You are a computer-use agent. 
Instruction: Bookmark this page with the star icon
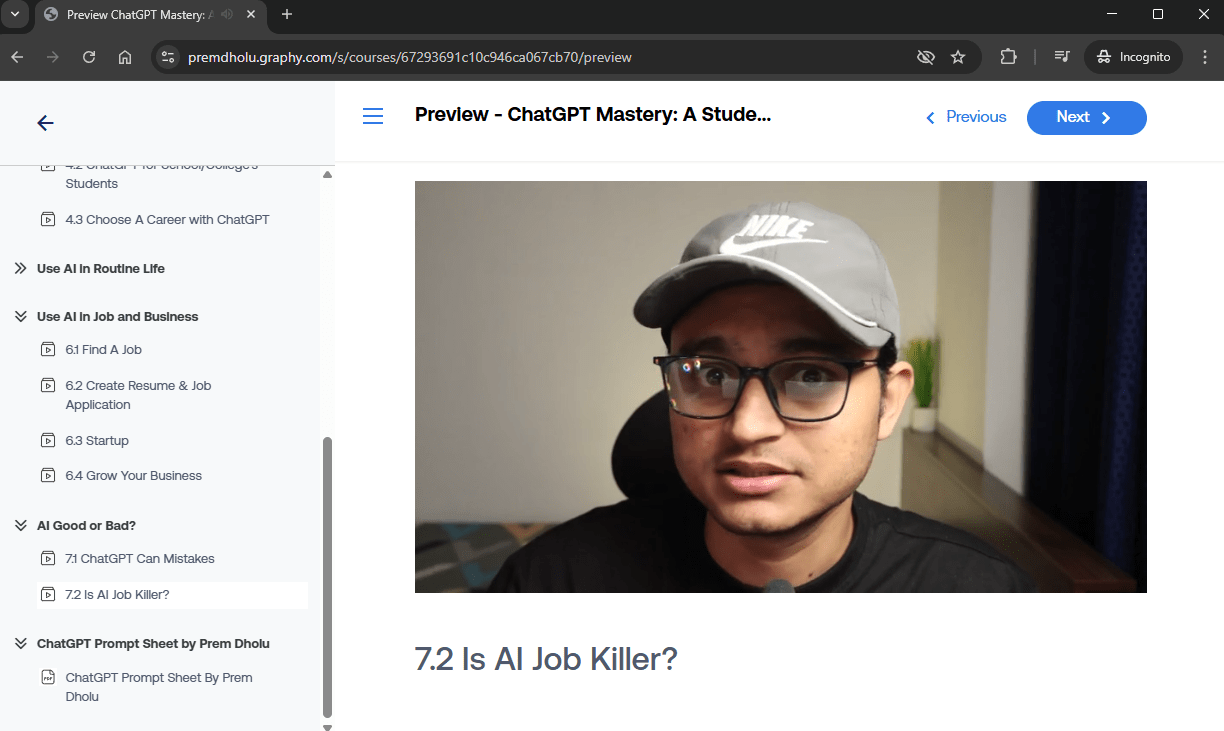[x=958, y=57]
